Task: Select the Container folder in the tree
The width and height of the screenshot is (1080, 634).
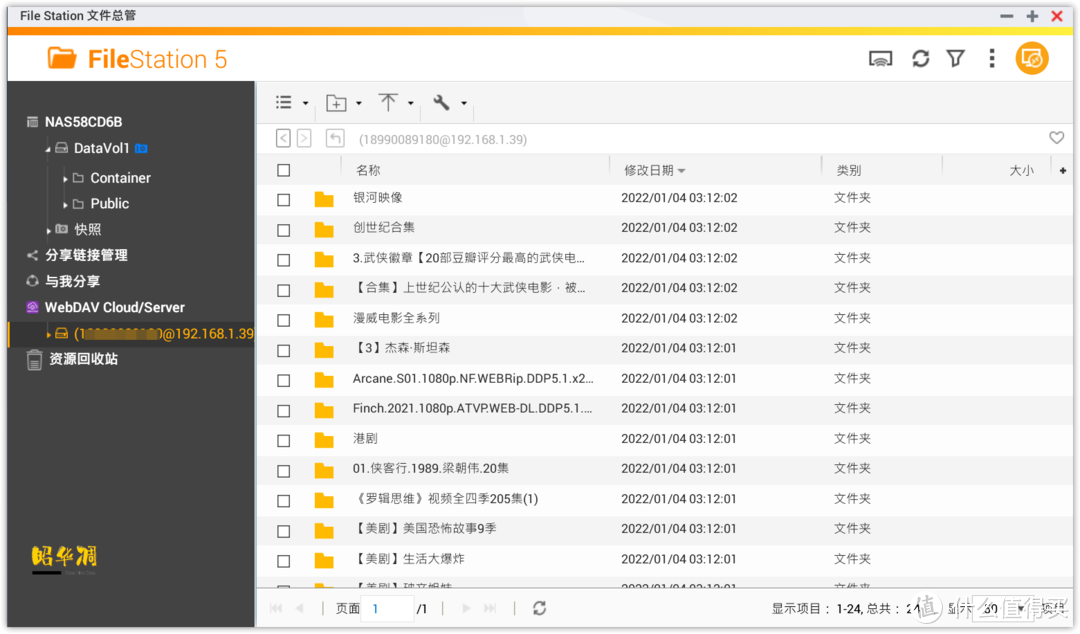Action: pos(120,178)
